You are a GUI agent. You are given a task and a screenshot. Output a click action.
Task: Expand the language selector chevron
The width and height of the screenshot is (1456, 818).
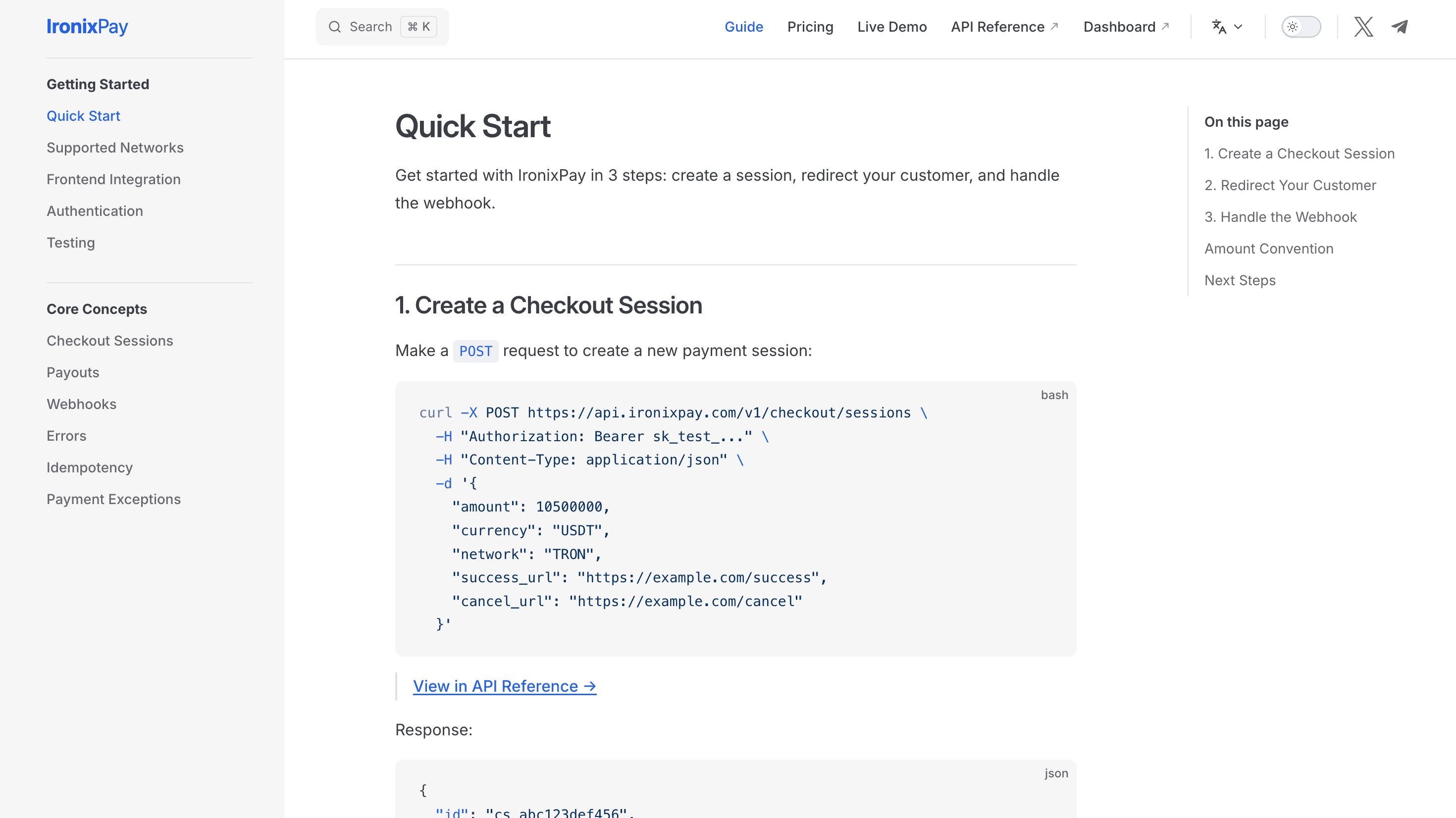point(1238,27)
